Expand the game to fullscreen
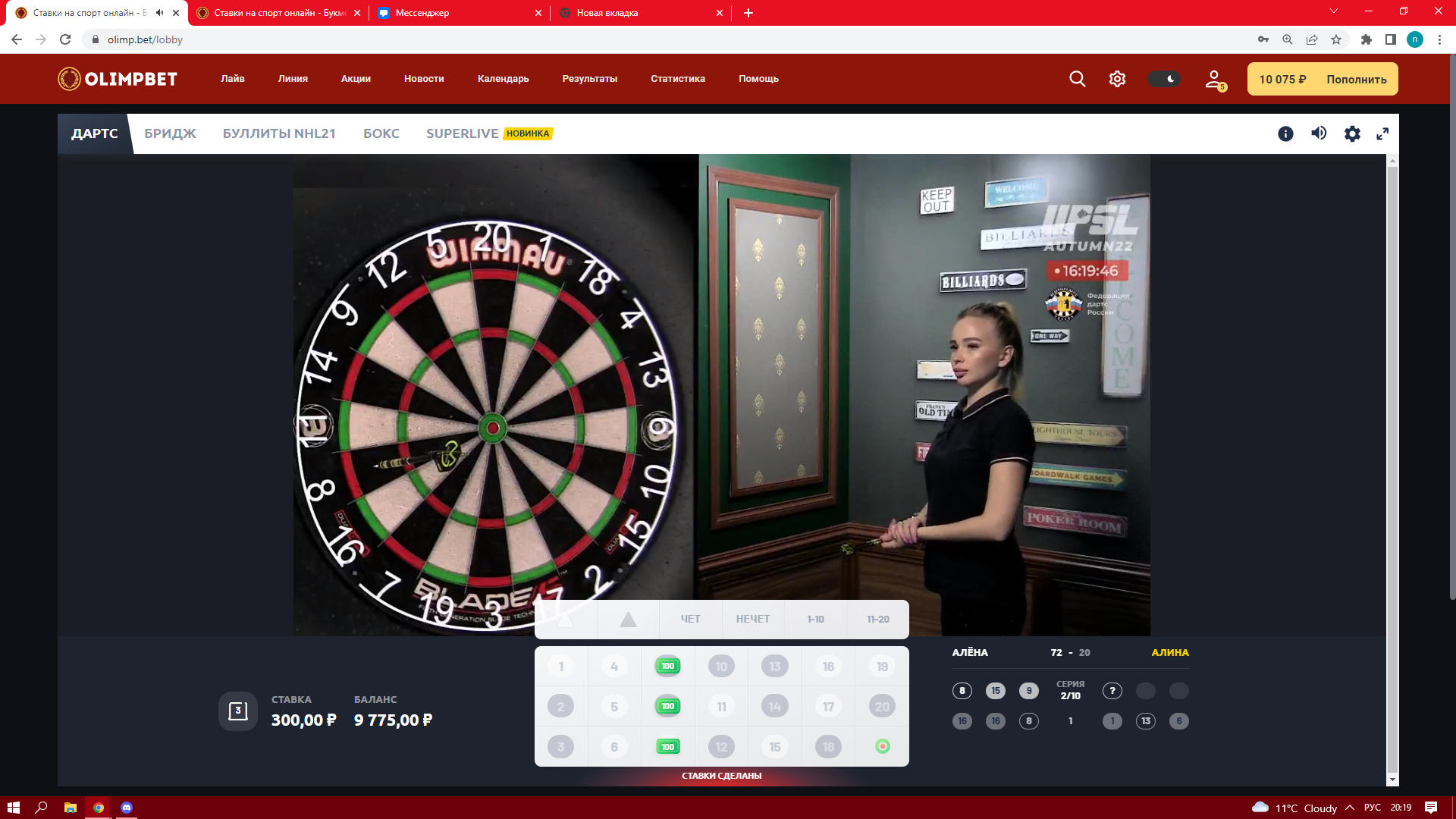The width and height of the screenshot is (1456, 819). click(x=1382, y=133)
